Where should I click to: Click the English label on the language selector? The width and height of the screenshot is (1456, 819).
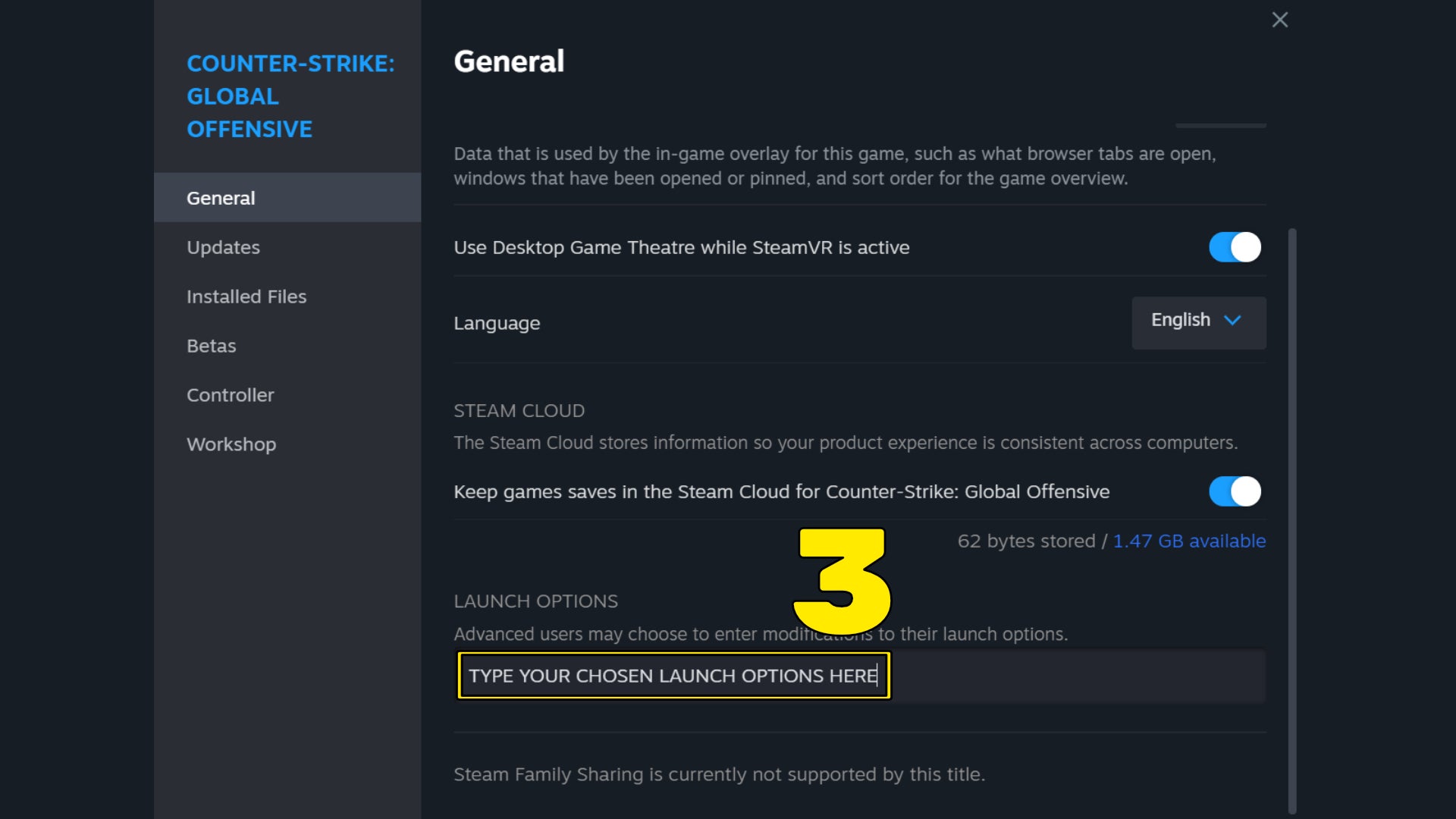pos(1181,320)
